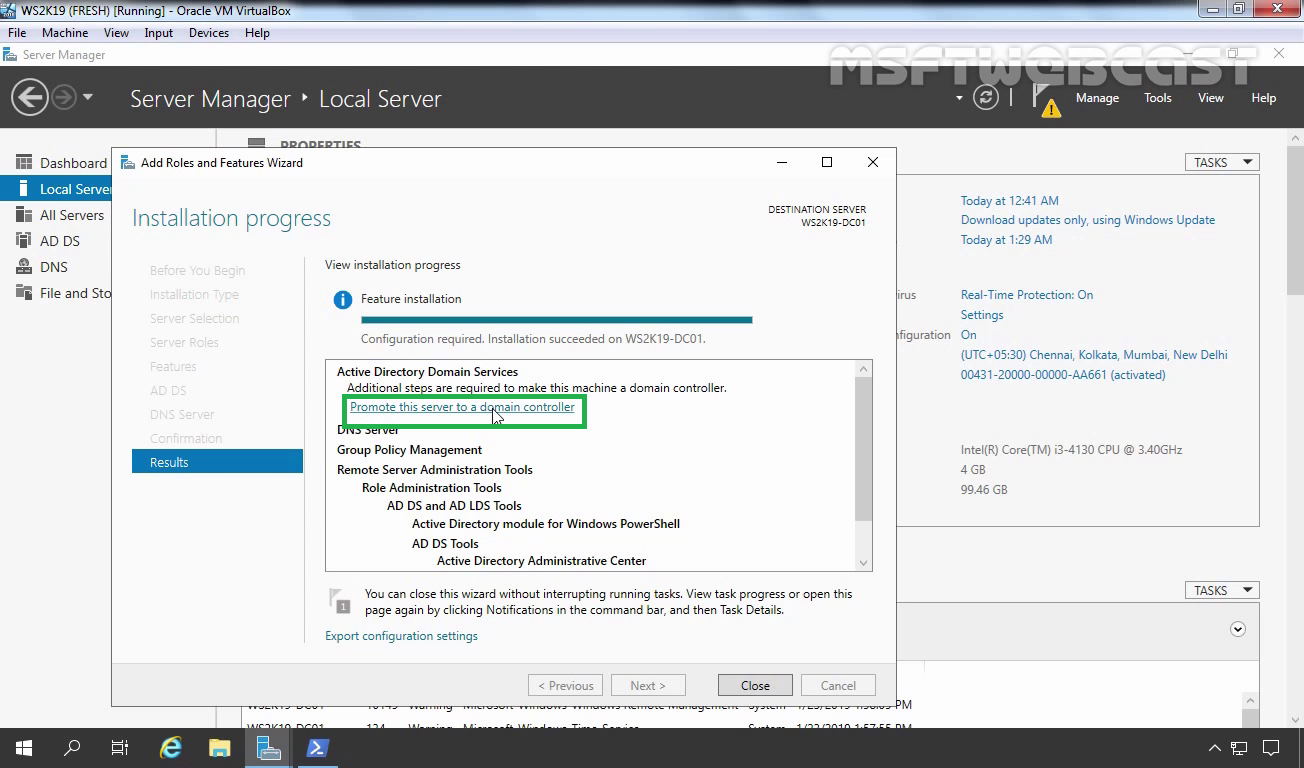Viewport: 1304px width, 768px height.
Task: Click Promote this server to a domain controller
Action: point(462,407)
